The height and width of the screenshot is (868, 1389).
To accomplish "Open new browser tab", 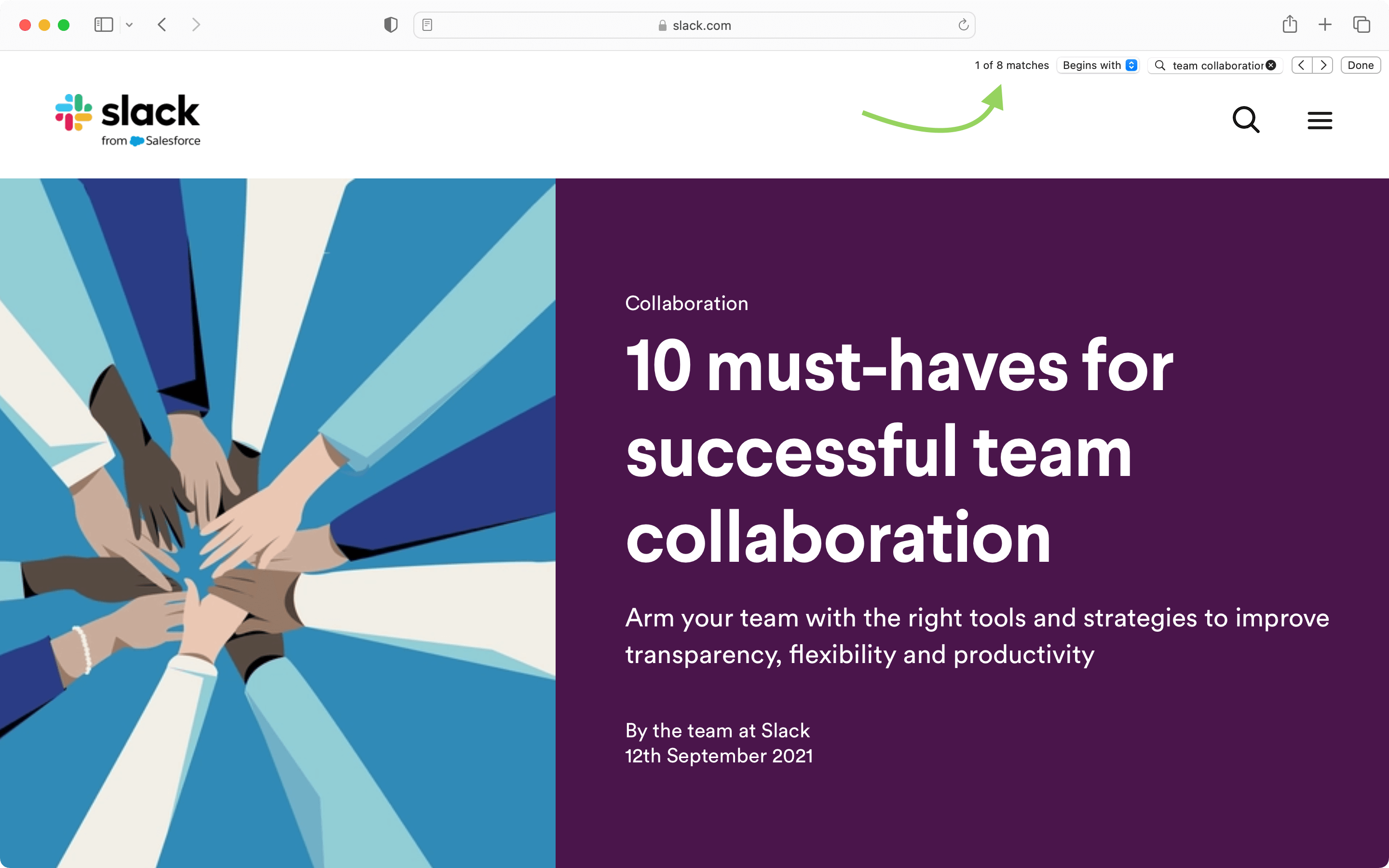I will pos(1325,25).
